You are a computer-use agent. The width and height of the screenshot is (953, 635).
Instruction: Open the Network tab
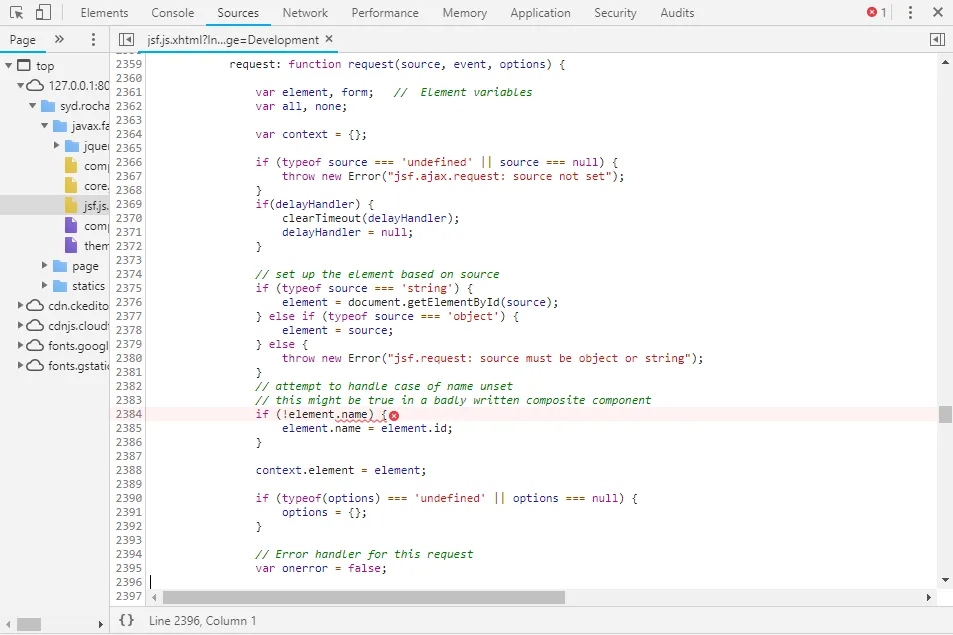(305, 13)
